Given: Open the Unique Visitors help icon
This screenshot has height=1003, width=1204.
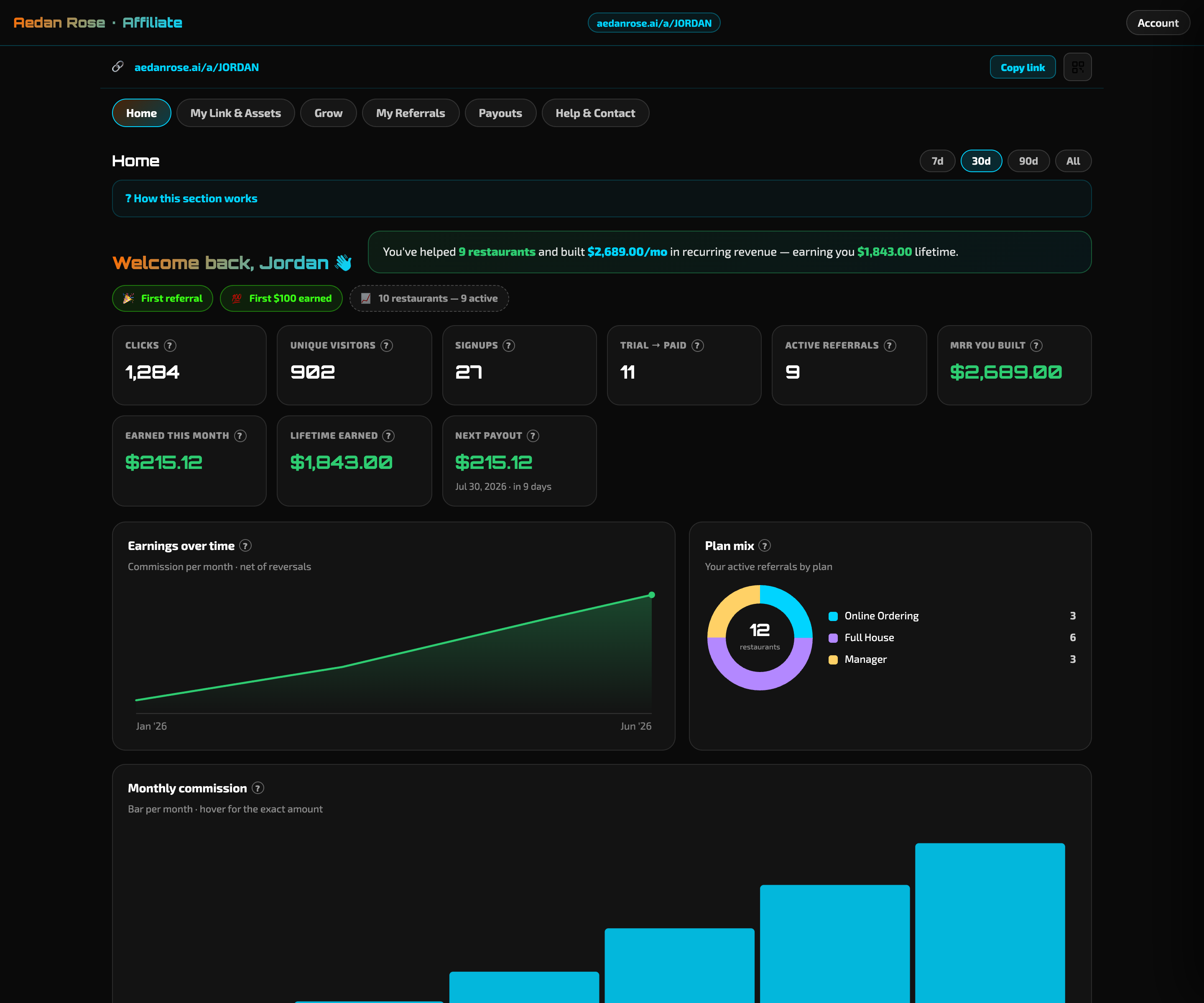Looking at the screenshot, I should point(386,346).
